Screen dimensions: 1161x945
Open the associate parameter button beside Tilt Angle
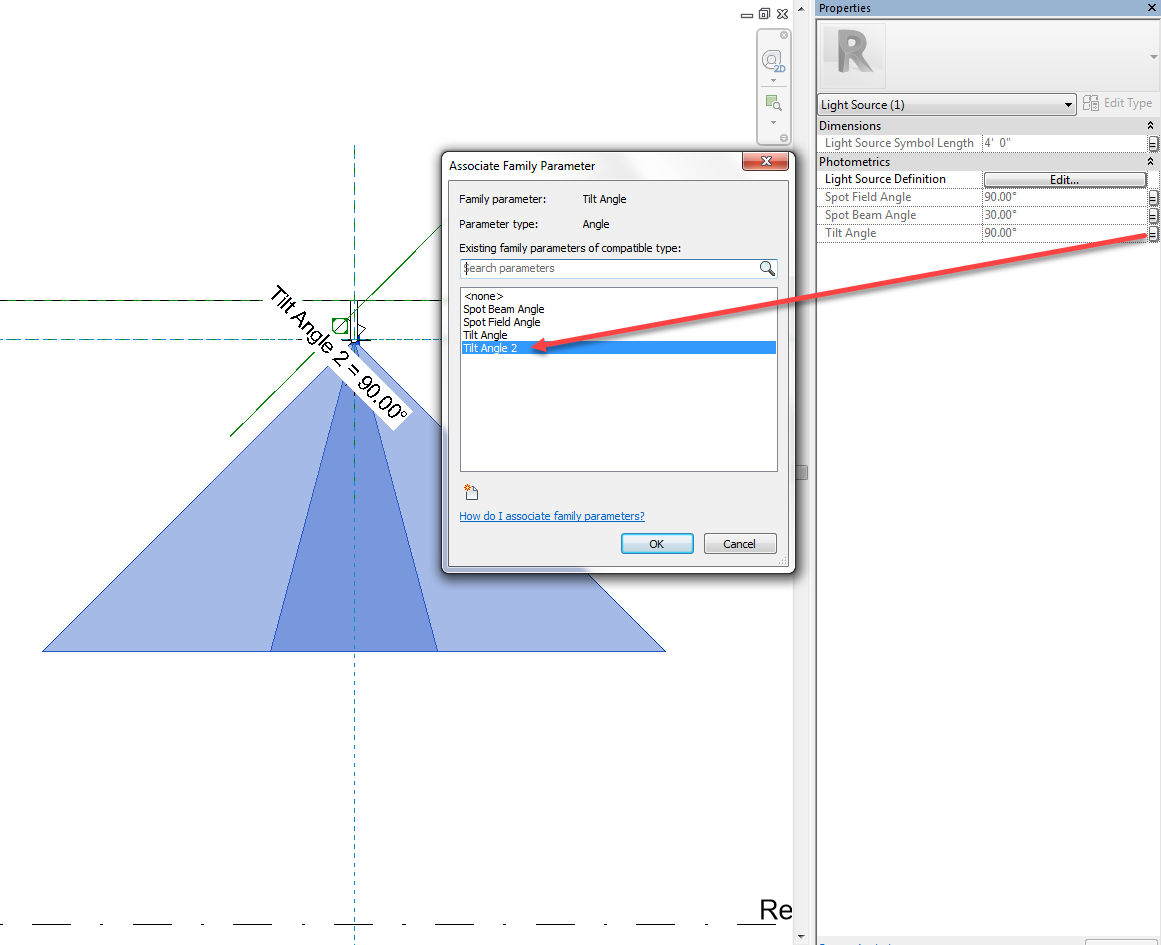[1153, 232]
